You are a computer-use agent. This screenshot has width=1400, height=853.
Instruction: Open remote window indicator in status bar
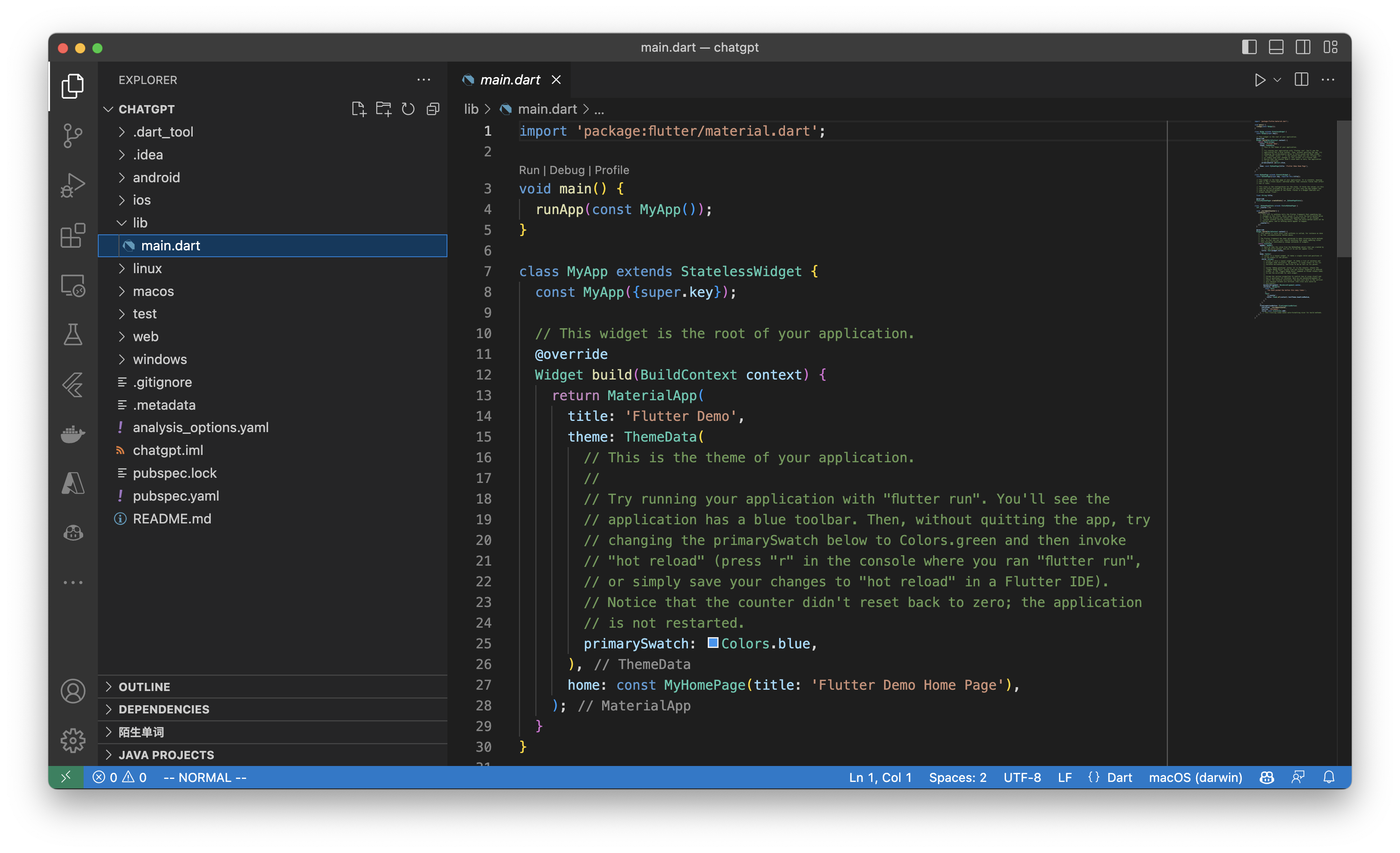tap(66, 777)
